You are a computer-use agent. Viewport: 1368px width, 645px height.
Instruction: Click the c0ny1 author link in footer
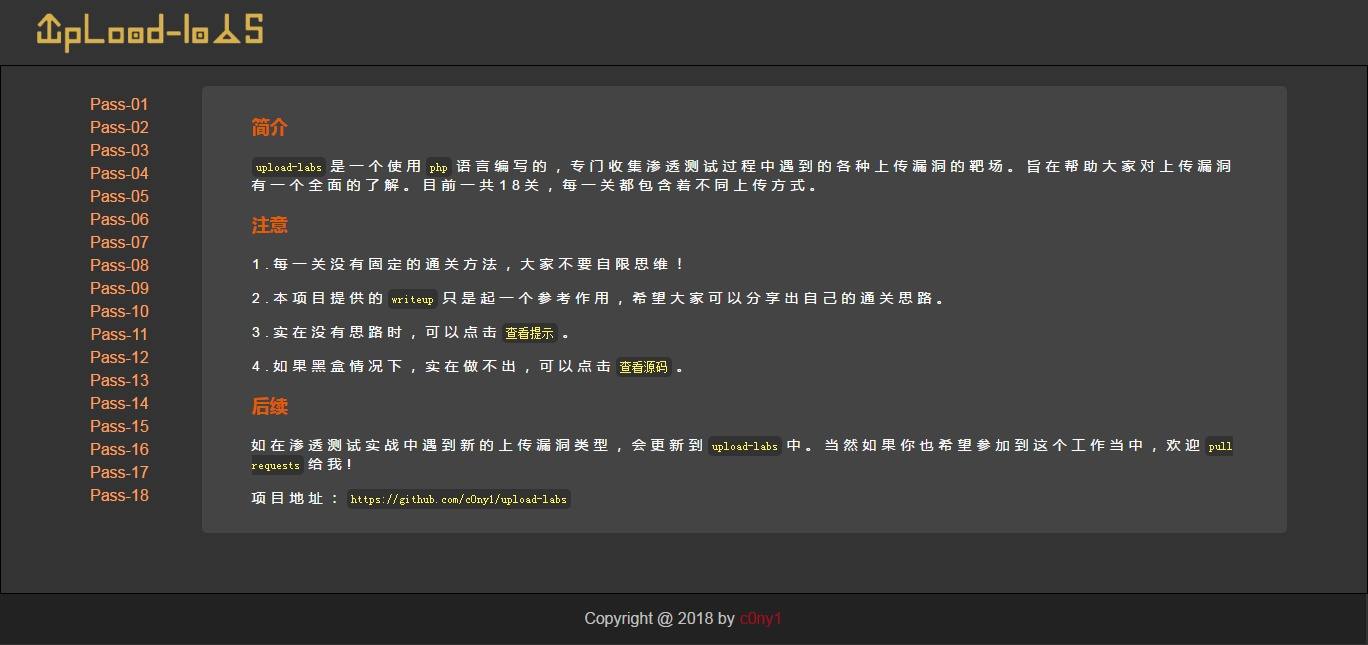pos(760,619)
